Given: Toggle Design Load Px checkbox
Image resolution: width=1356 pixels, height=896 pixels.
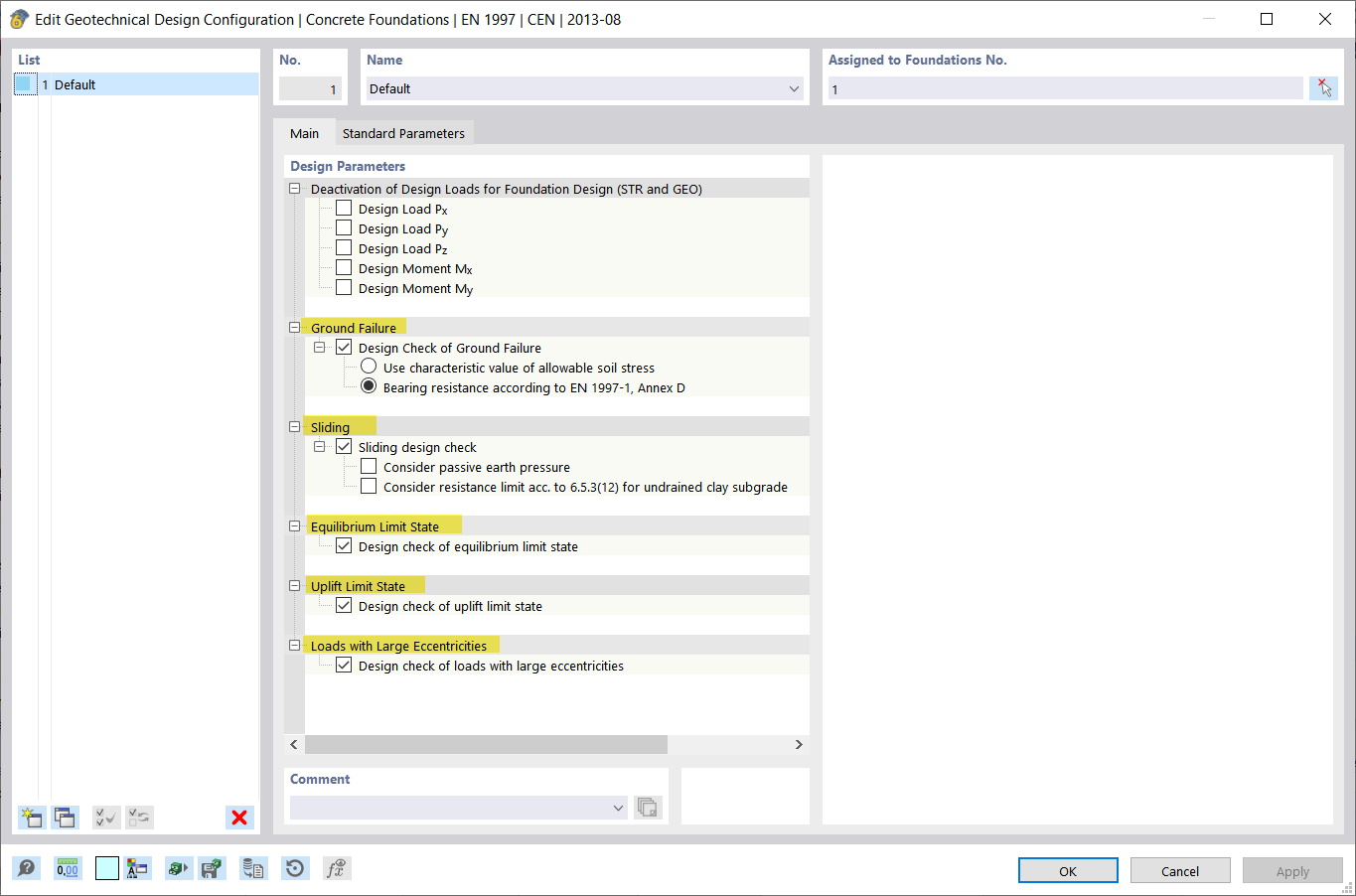Looking at the screenshot, I should click(344, 208).
